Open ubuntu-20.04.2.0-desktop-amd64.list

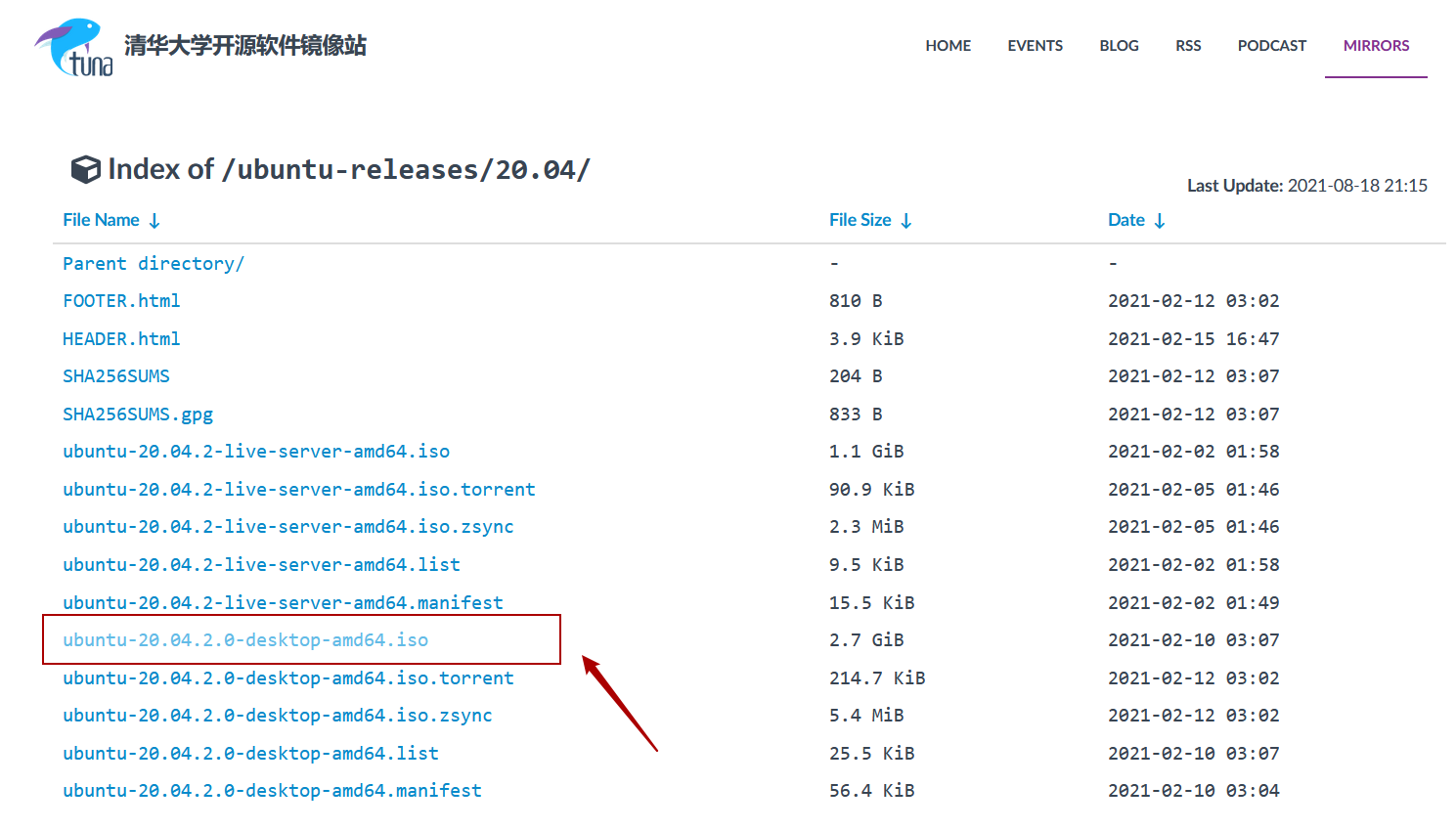point(250,754)
